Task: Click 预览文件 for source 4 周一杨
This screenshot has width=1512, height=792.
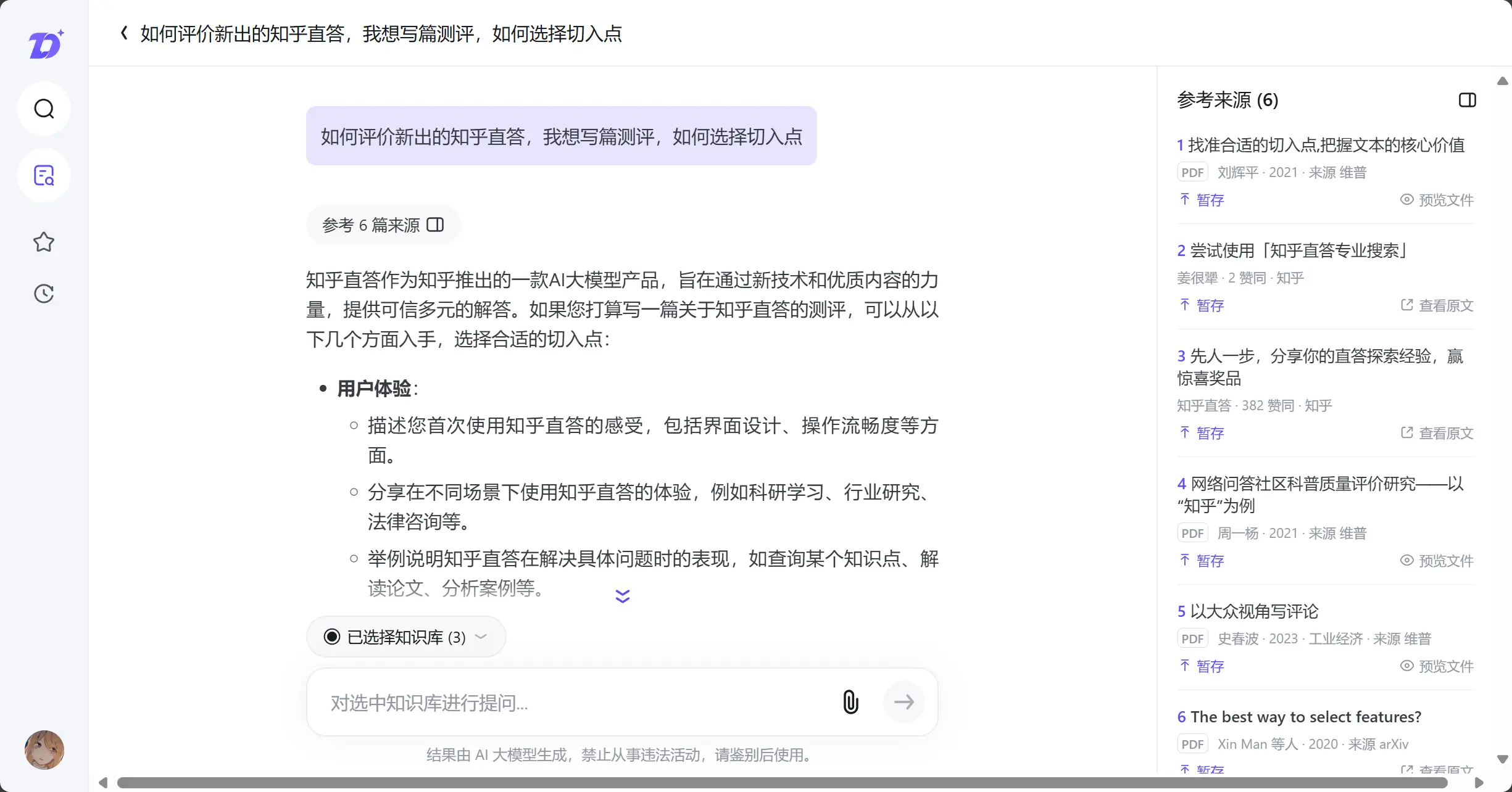Action: tap(1437, 561)
